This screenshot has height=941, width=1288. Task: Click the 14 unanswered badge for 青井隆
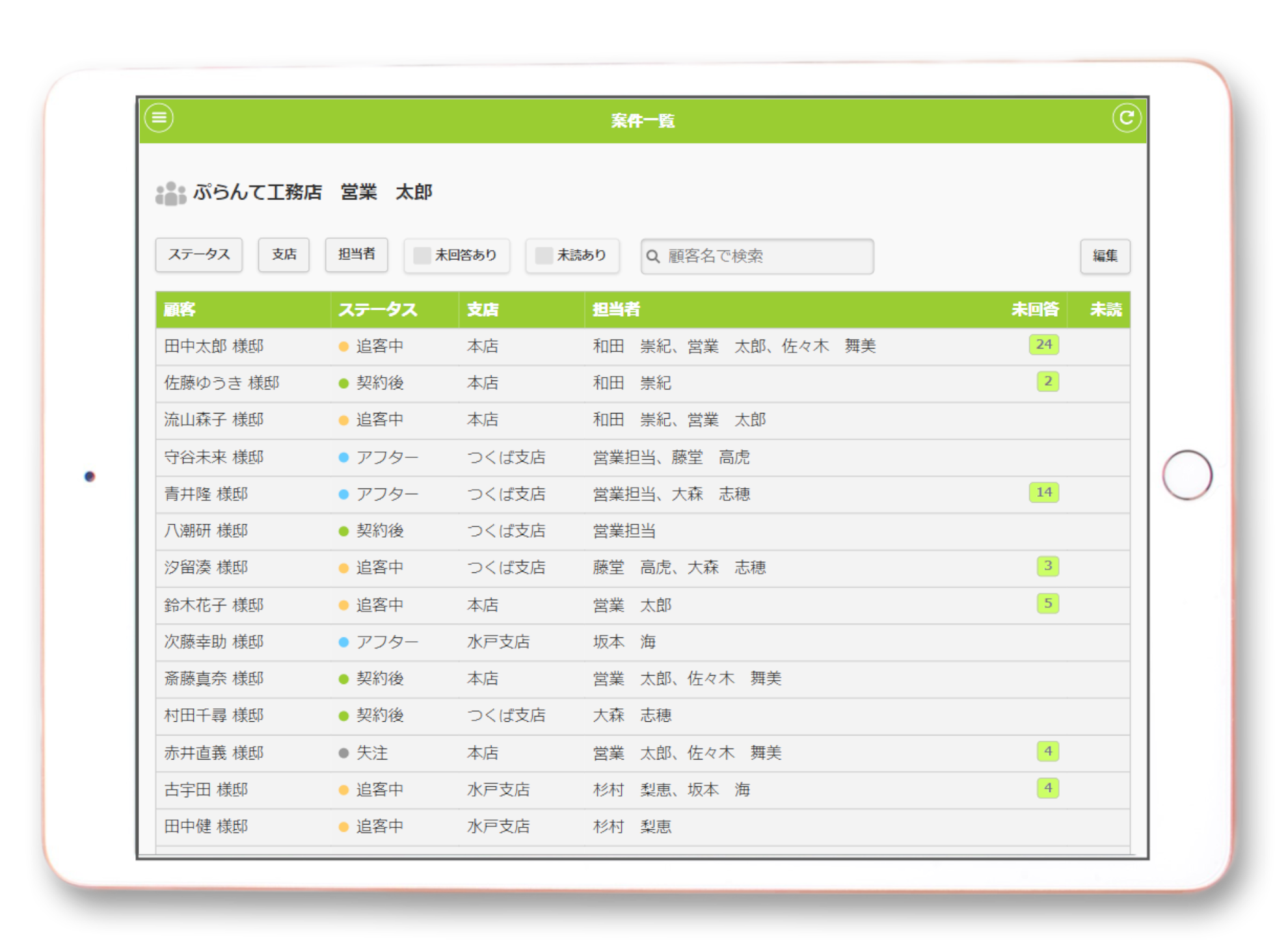tap(1043, 492)
